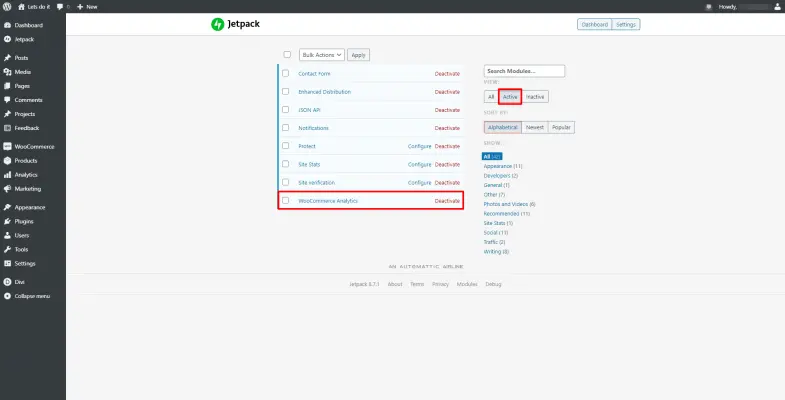This screenshot has width=785, height=400.
Task: Check the Enhanced Distribution checkbox
Action: [x=285, y=92]
